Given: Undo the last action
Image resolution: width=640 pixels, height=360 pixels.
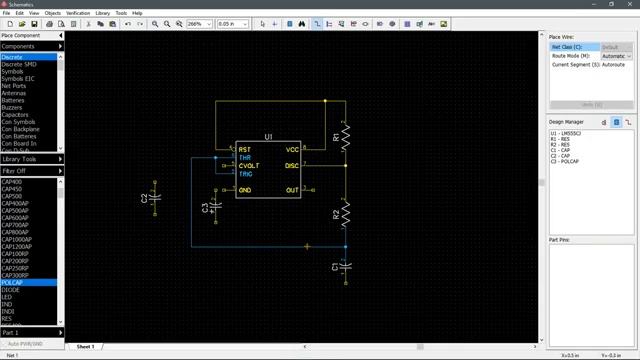Looking at the screenshot, I should click(128, 24).
